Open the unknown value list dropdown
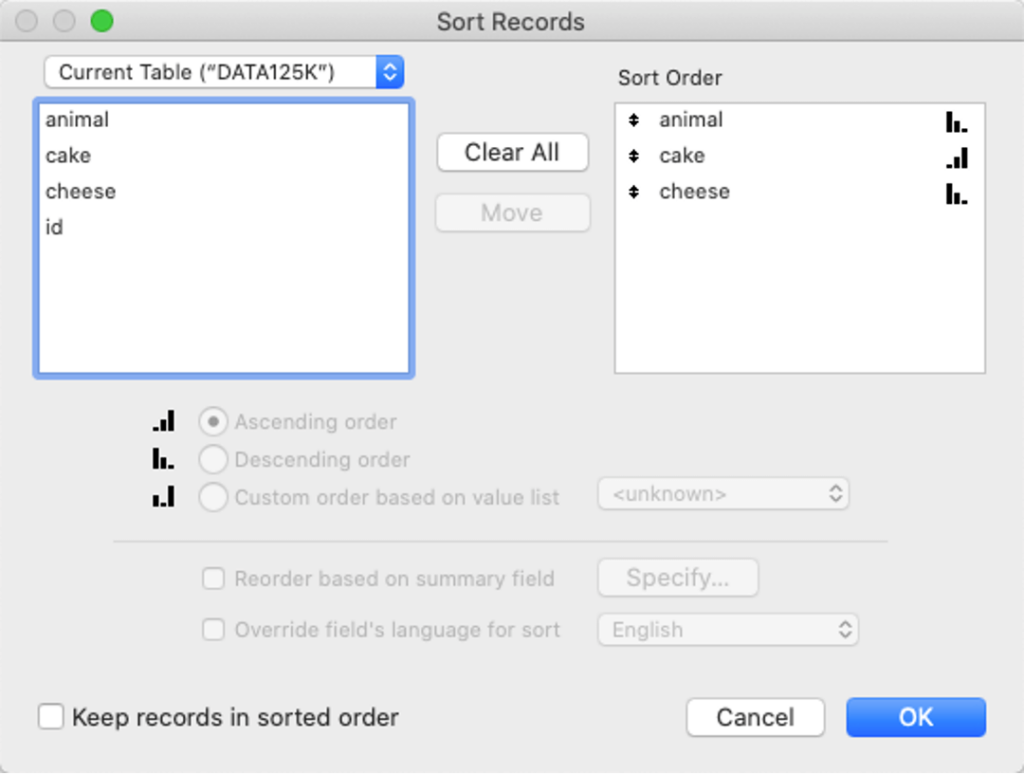The height and width of the screenshot is (774, 1024). tap(723, 493)
